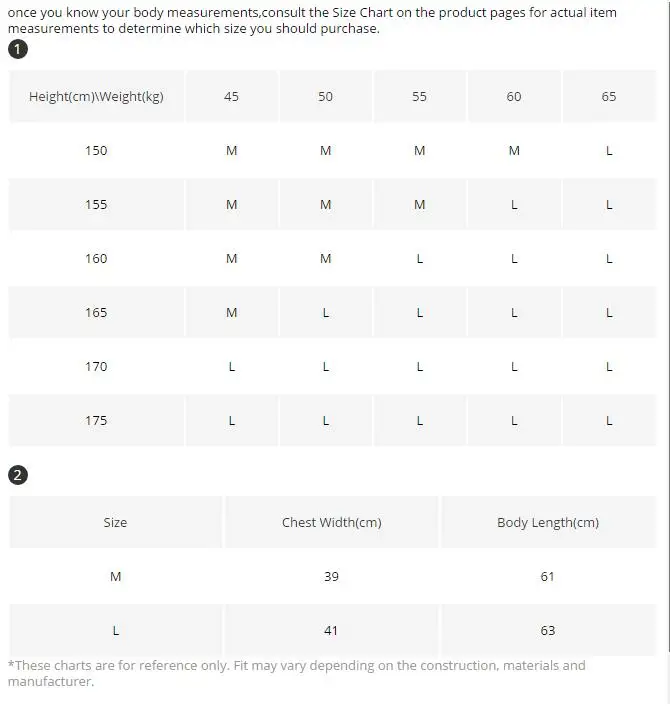
Task: Click the body length value 61
Action: 548,576
